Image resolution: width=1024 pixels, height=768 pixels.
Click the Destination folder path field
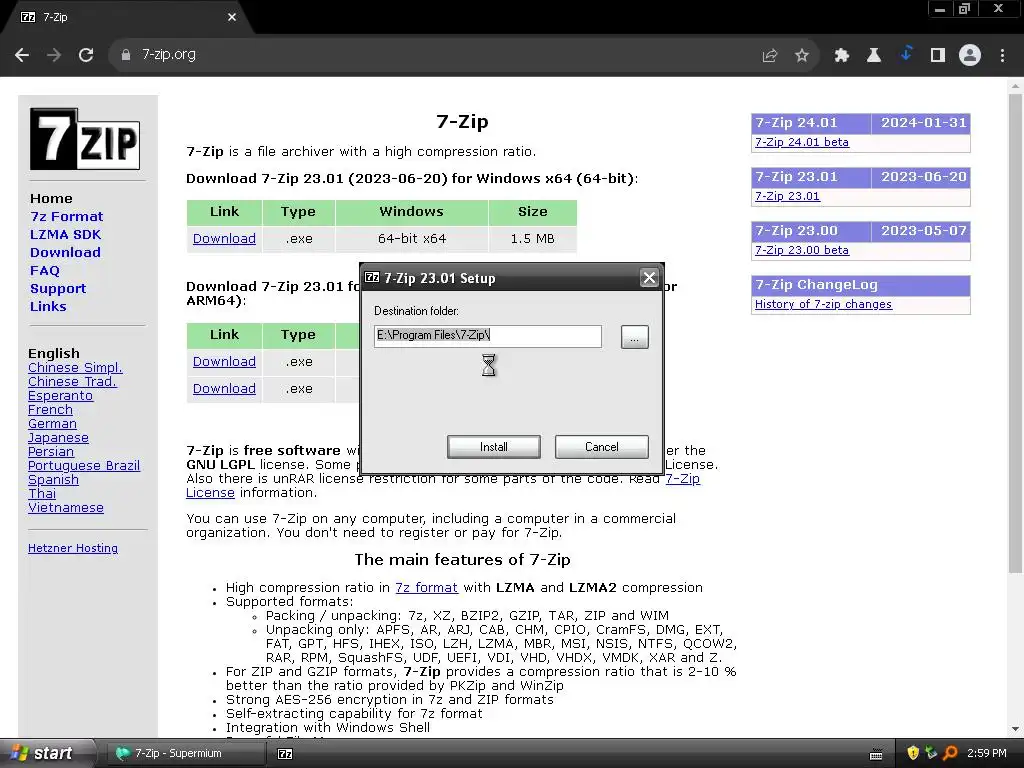pyautogui.click(x=487, y=336)
